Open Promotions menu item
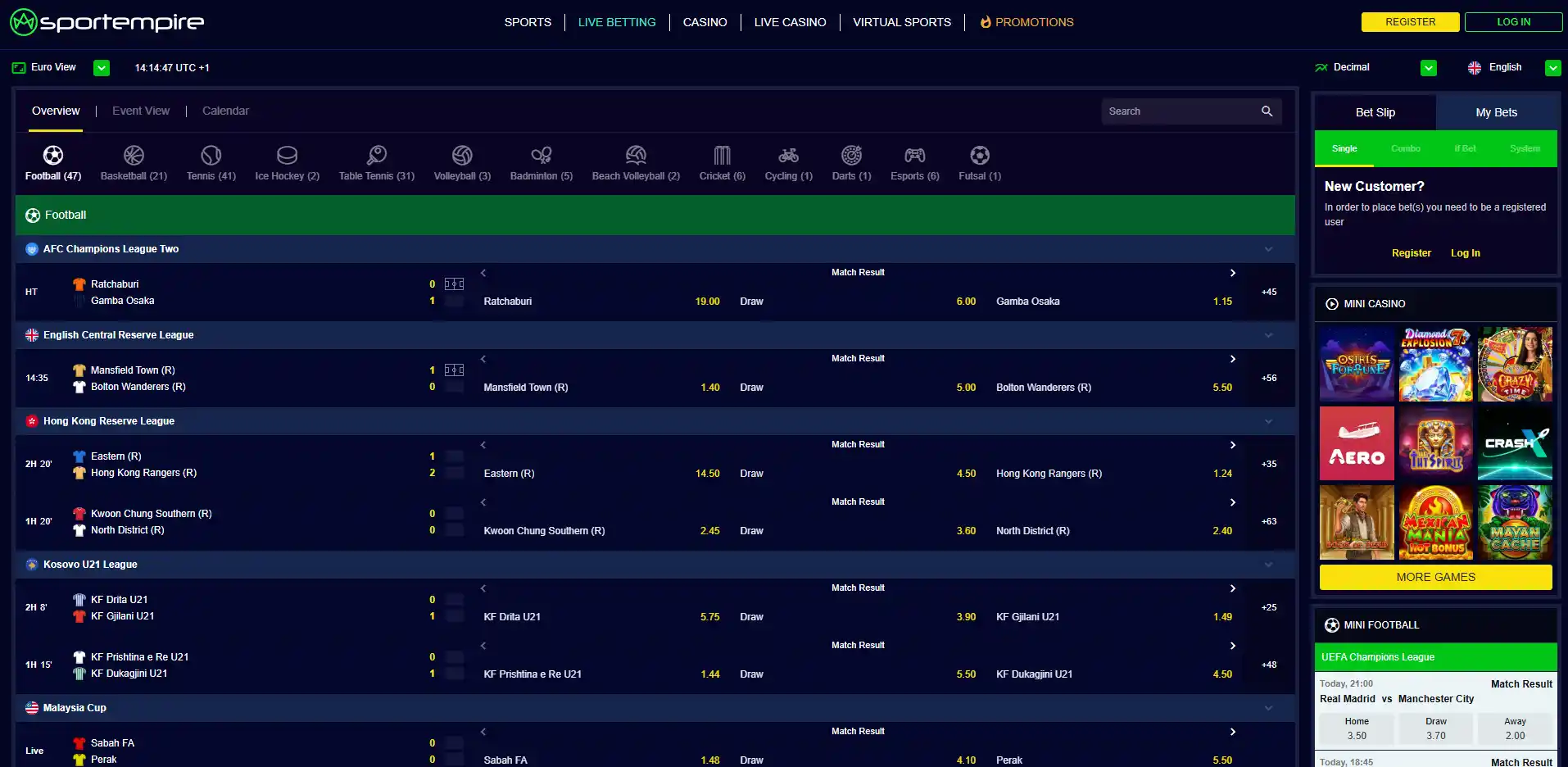 tap(1026, 22)
